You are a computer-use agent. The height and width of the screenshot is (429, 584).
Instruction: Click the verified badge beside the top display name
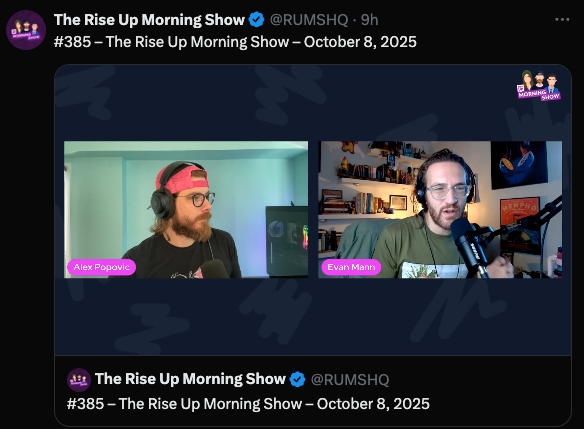point(256,20)
